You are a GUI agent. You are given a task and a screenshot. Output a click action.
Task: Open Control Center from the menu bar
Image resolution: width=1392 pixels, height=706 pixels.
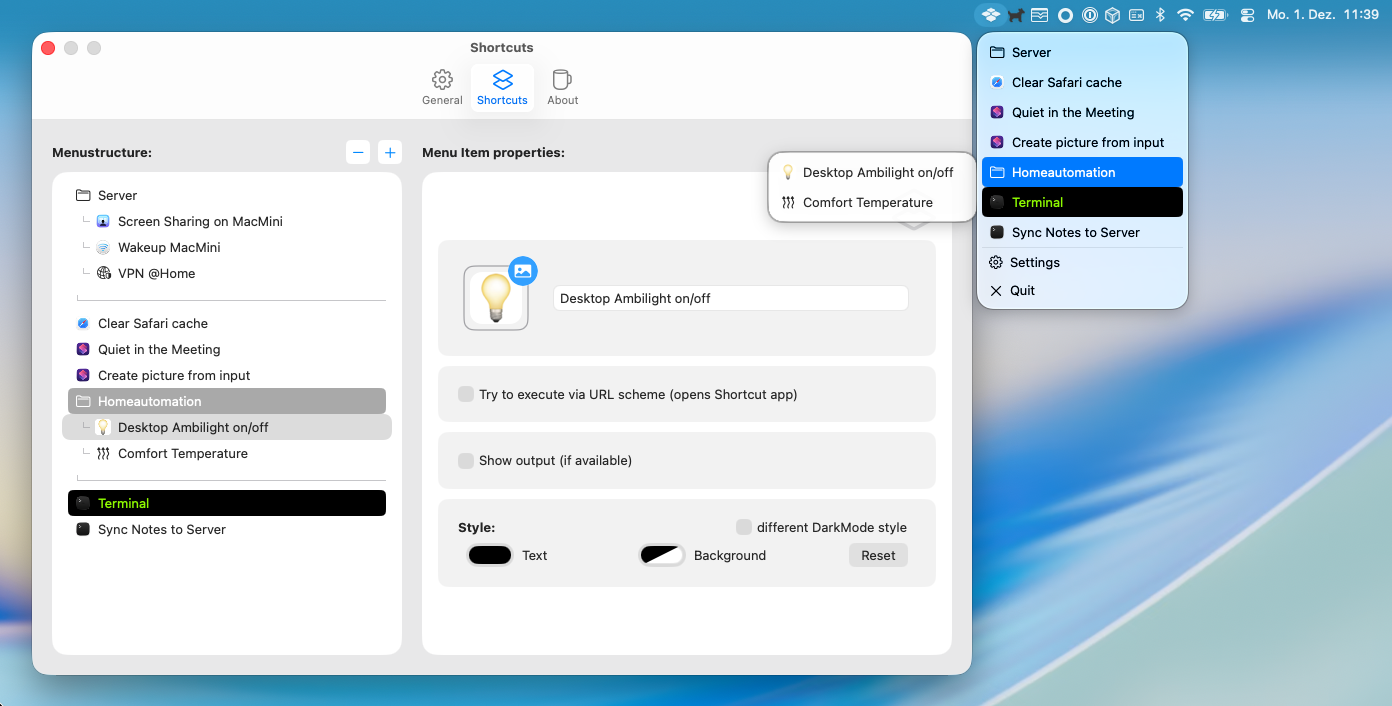pos(1246,15)
